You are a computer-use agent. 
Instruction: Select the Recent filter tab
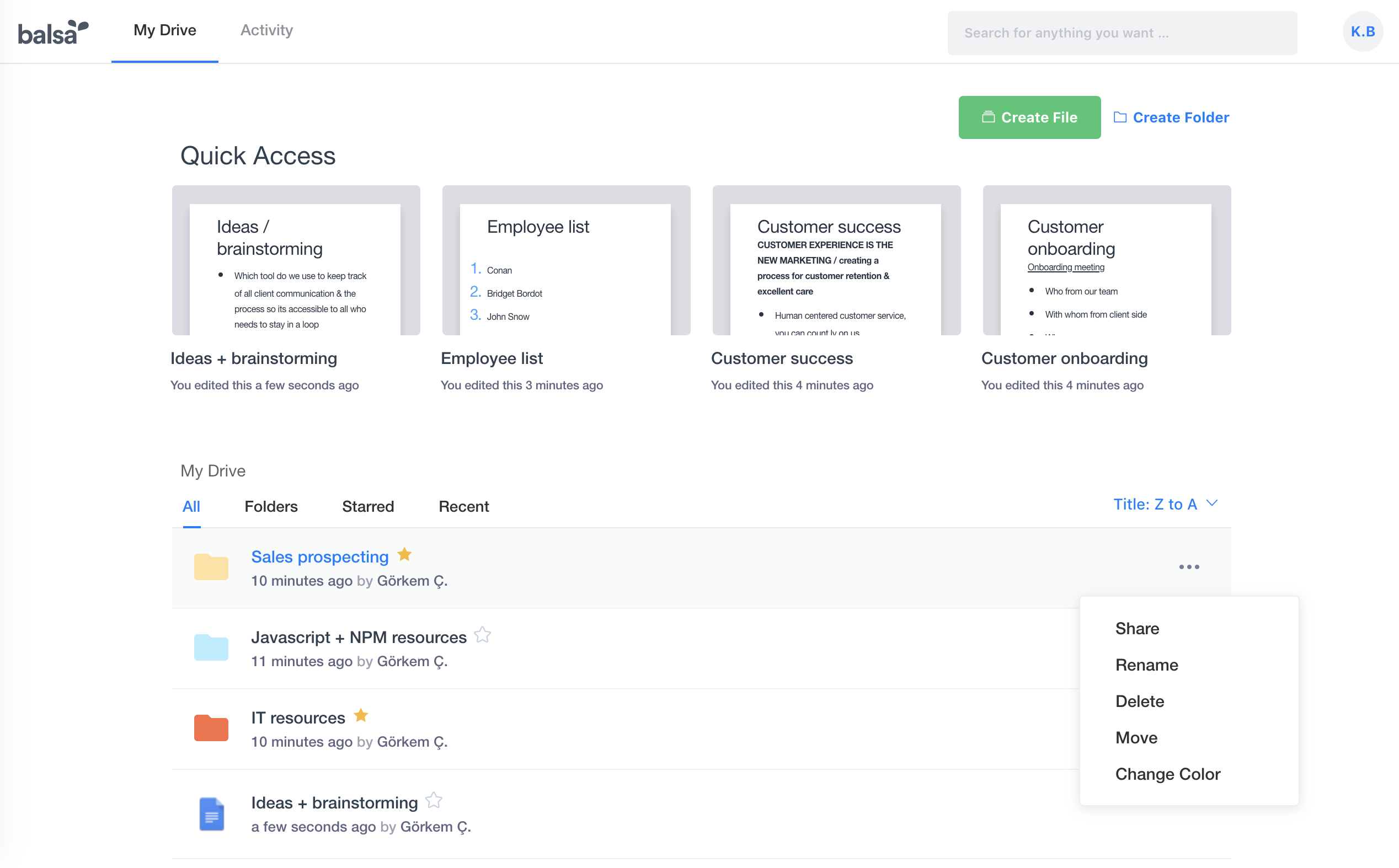tap(464, 506)
